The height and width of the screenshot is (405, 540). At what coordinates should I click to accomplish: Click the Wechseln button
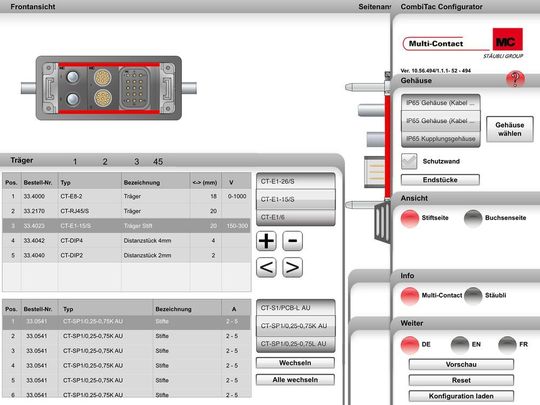[x=295, y=363]
